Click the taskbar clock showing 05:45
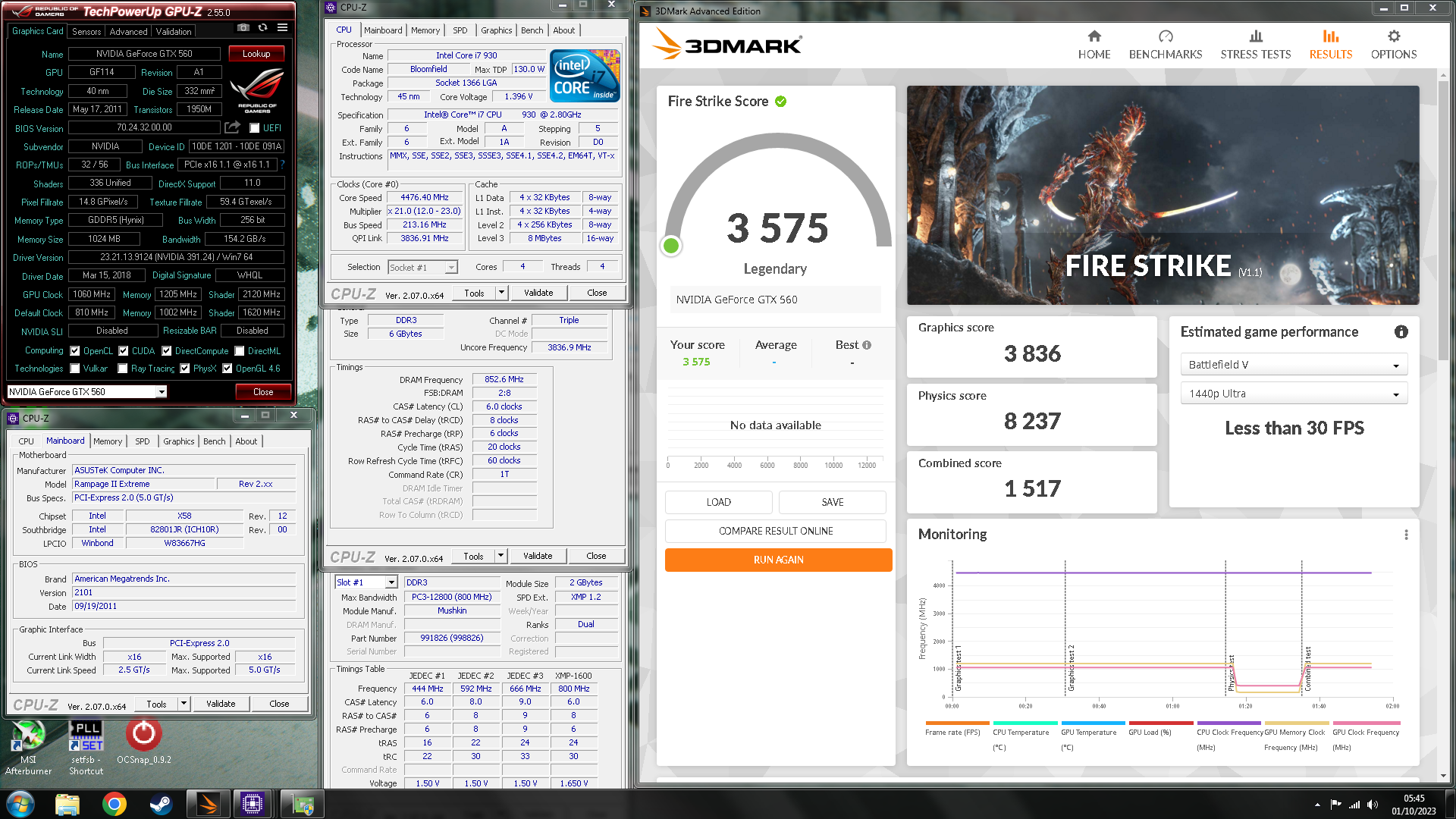Screen dimensions: 1456x819 point(1414,805)
